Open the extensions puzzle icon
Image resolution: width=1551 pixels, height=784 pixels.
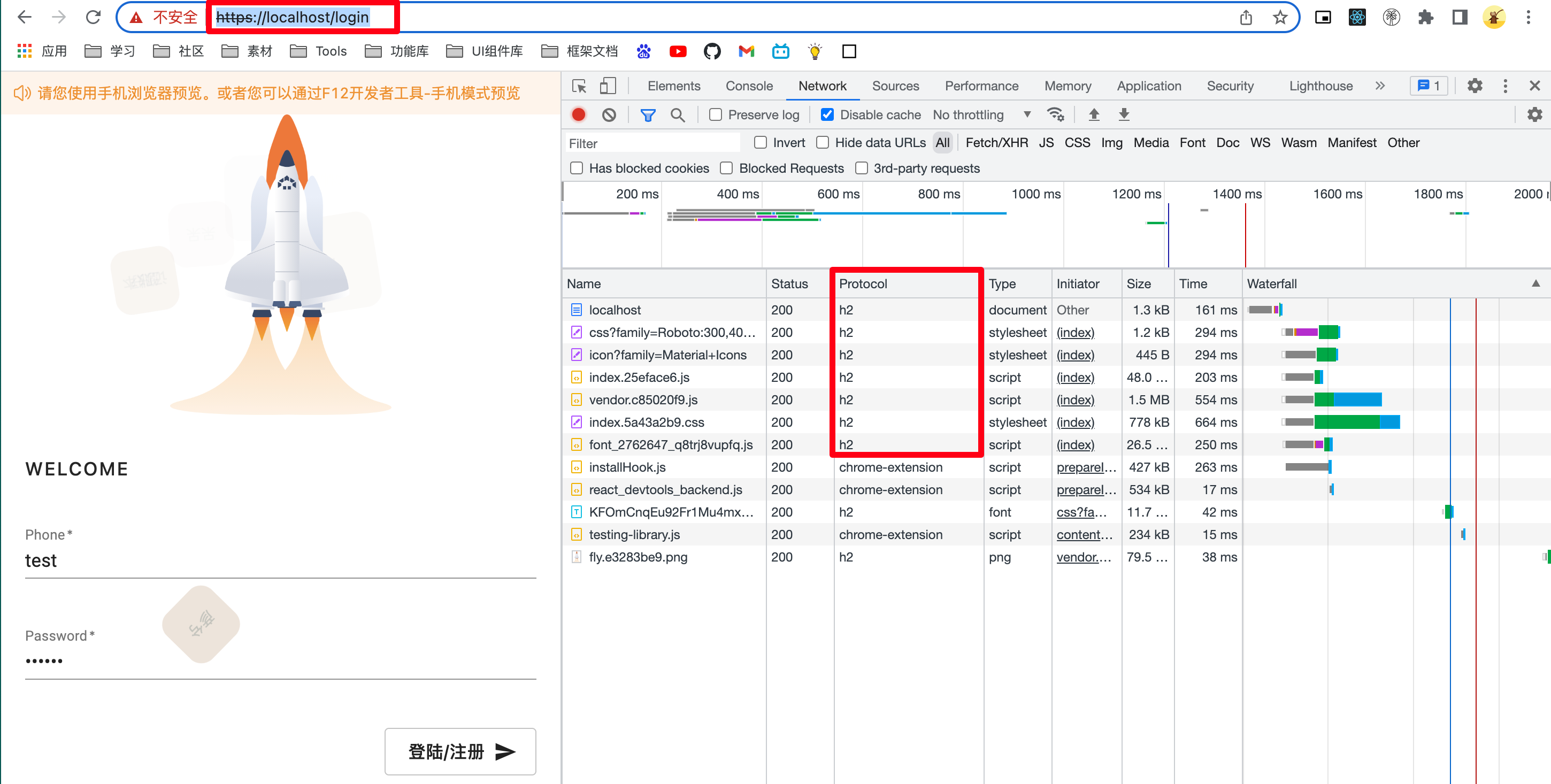coord(1426,18)
